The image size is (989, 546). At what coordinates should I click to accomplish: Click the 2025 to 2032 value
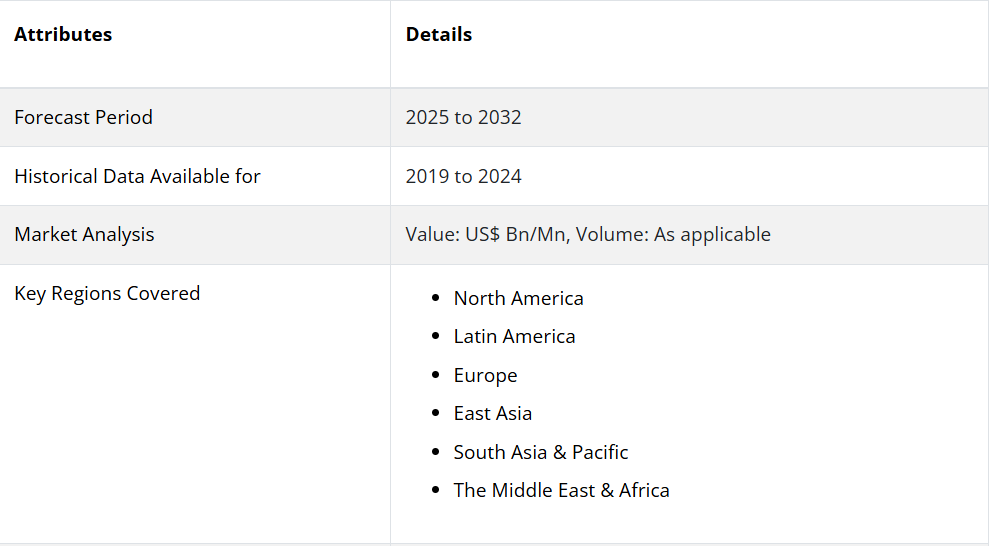463,118
